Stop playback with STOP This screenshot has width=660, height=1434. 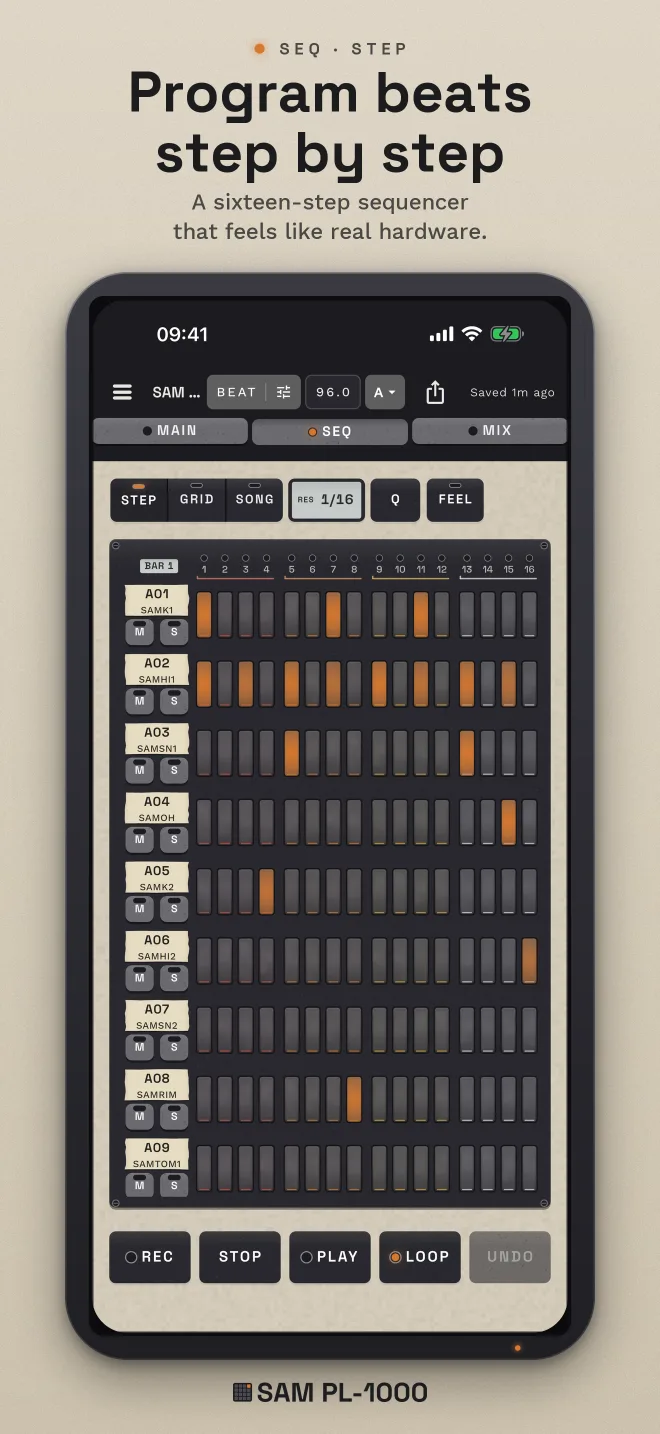tap(240, 1257)
